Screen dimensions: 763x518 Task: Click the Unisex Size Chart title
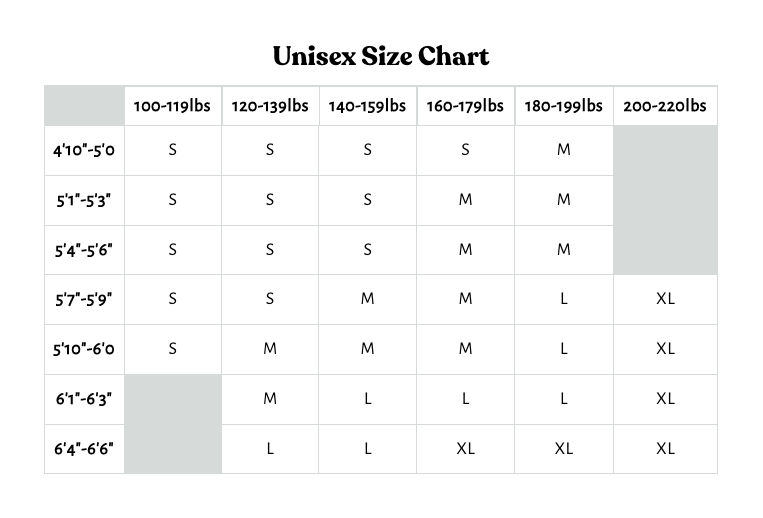[x=381, y=56]
